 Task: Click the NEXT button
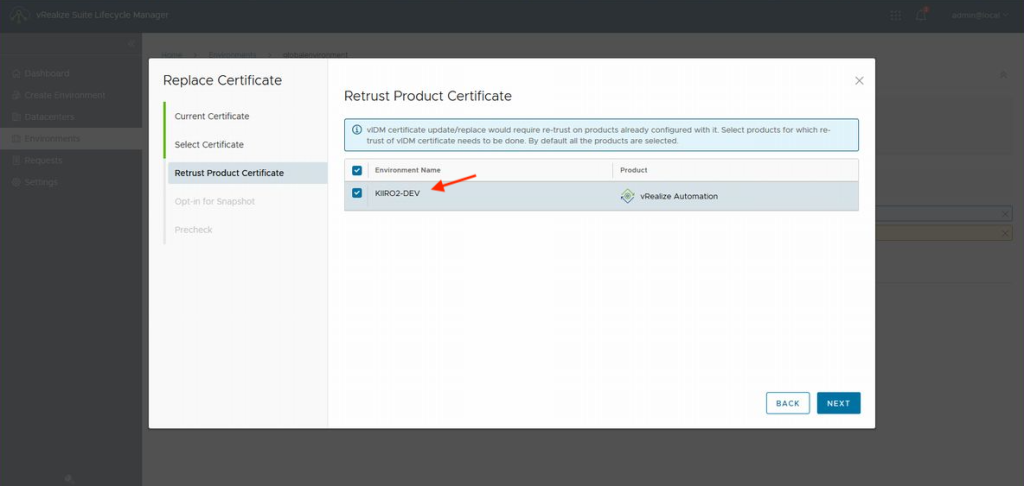(x=839, y=403)
